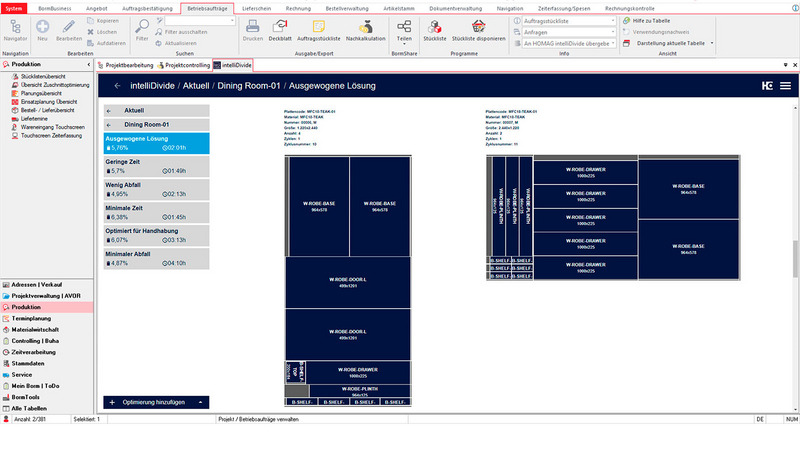
Task: Expand the Optimierung hinzufügen panel arrow
Action: [201, 402]
